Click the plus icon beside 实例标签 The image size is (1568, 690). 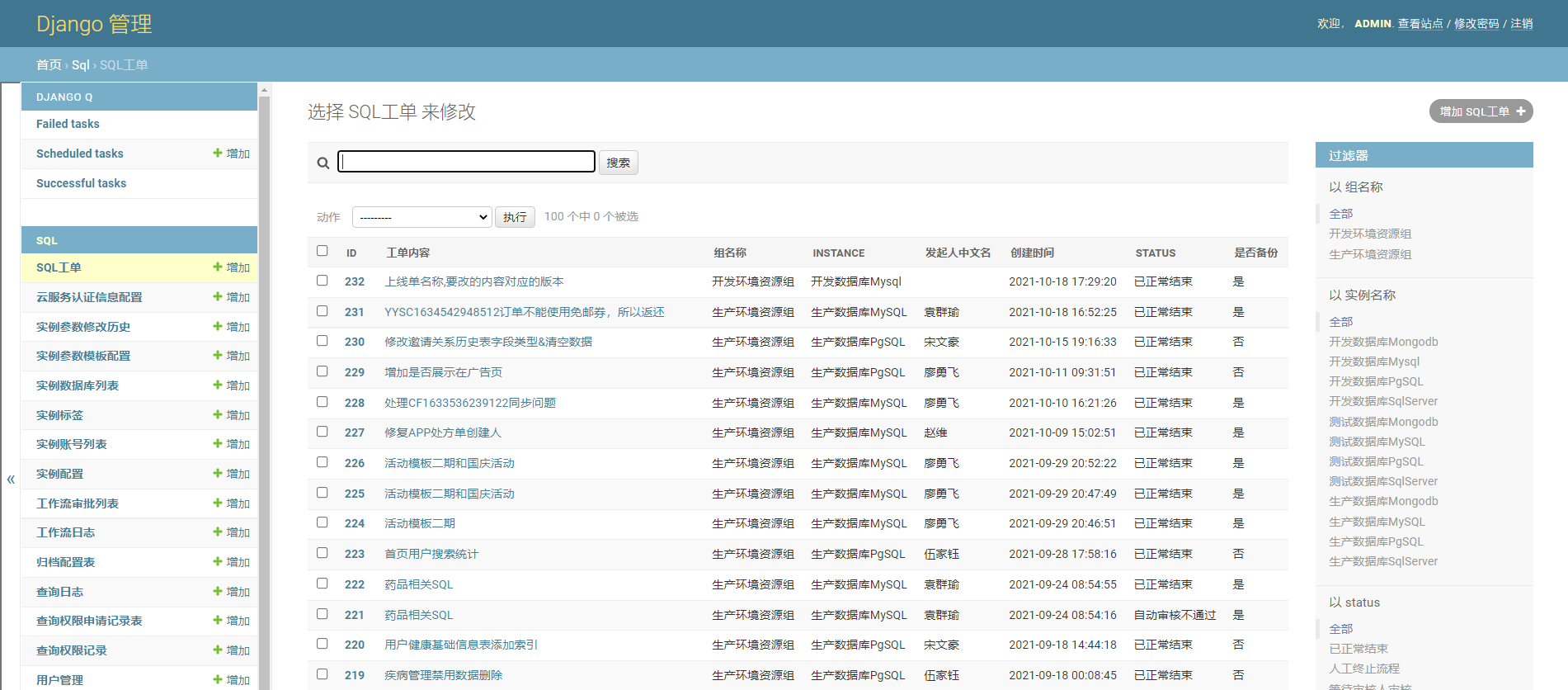pyautogui.click(x=218, y=414)
